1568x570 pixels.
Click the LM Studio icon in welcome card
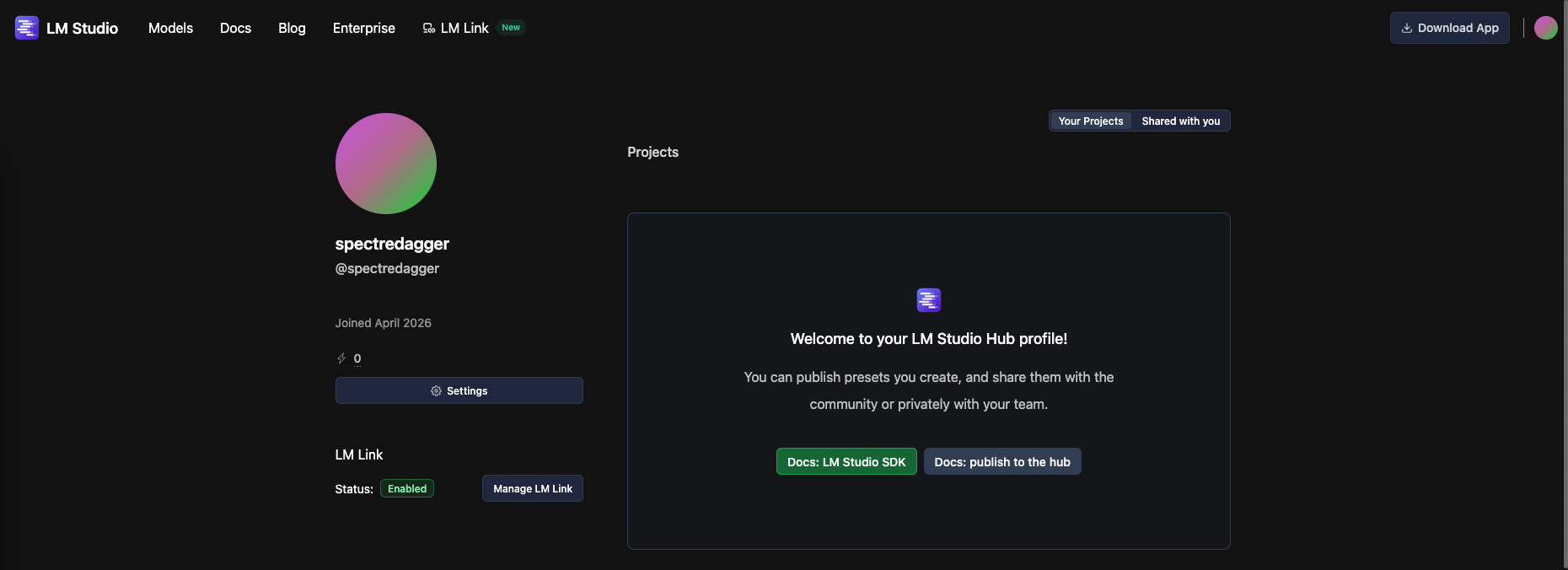pyautogui.click(x=928, y=300)
